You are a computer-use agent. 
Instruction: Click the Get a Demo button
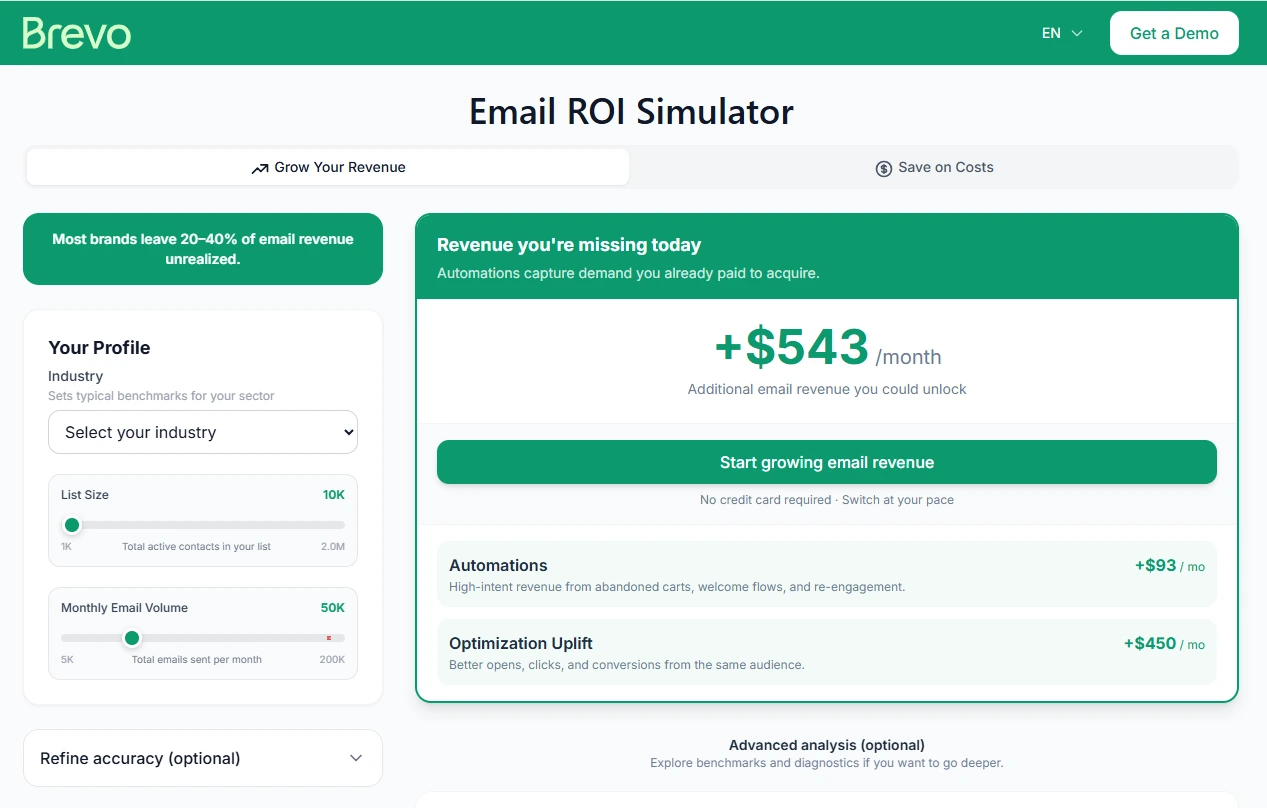[1174, 32]
